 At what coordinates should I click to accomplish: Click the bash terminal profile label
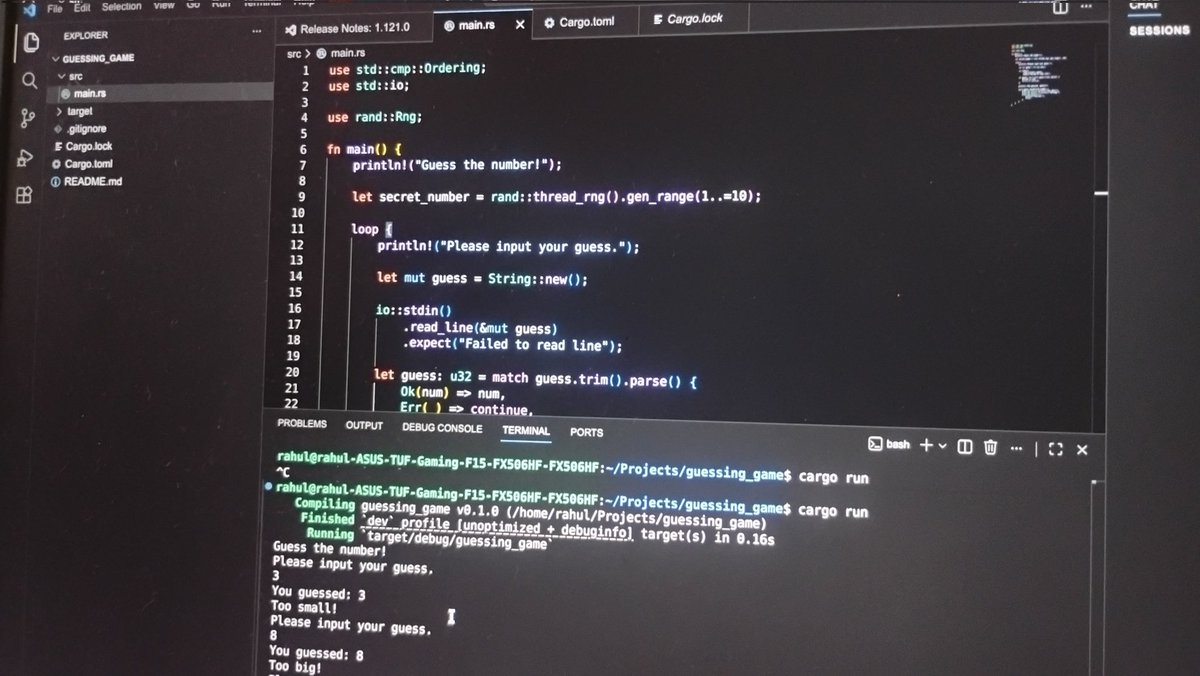click(889, 444)
